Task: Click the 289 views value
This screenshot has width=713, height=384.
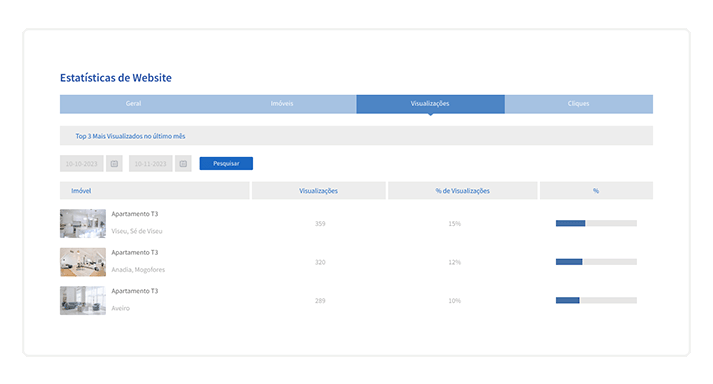Action: (320, 301)
